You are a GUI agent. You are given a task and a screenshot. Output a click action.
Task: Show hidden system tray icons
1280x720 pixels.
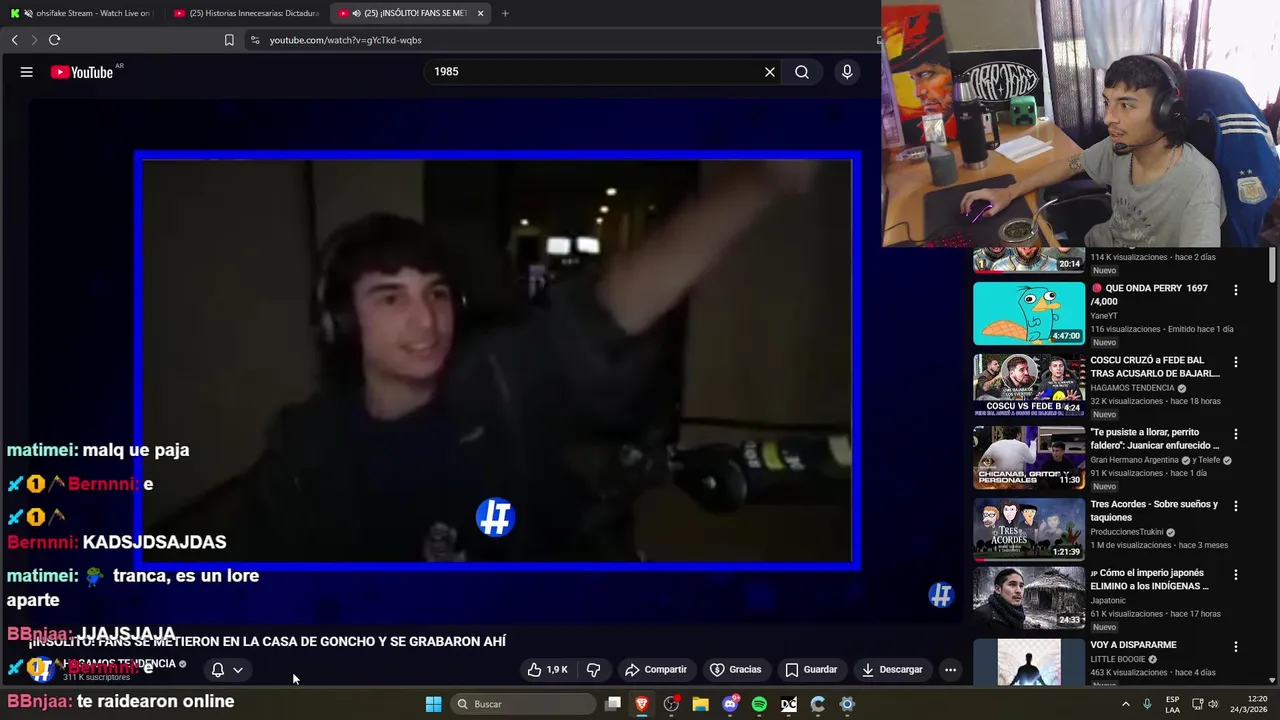click(1126, 704)
